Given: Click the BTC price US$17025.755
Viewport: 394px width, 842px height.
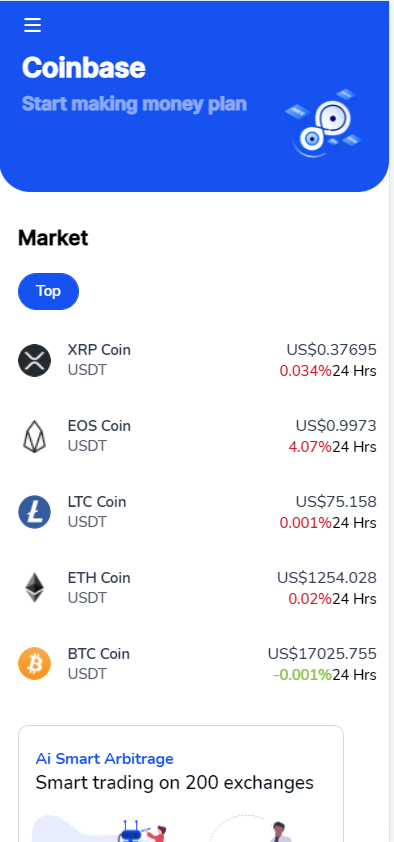Looking at the screenshot, I should (322, 654).
